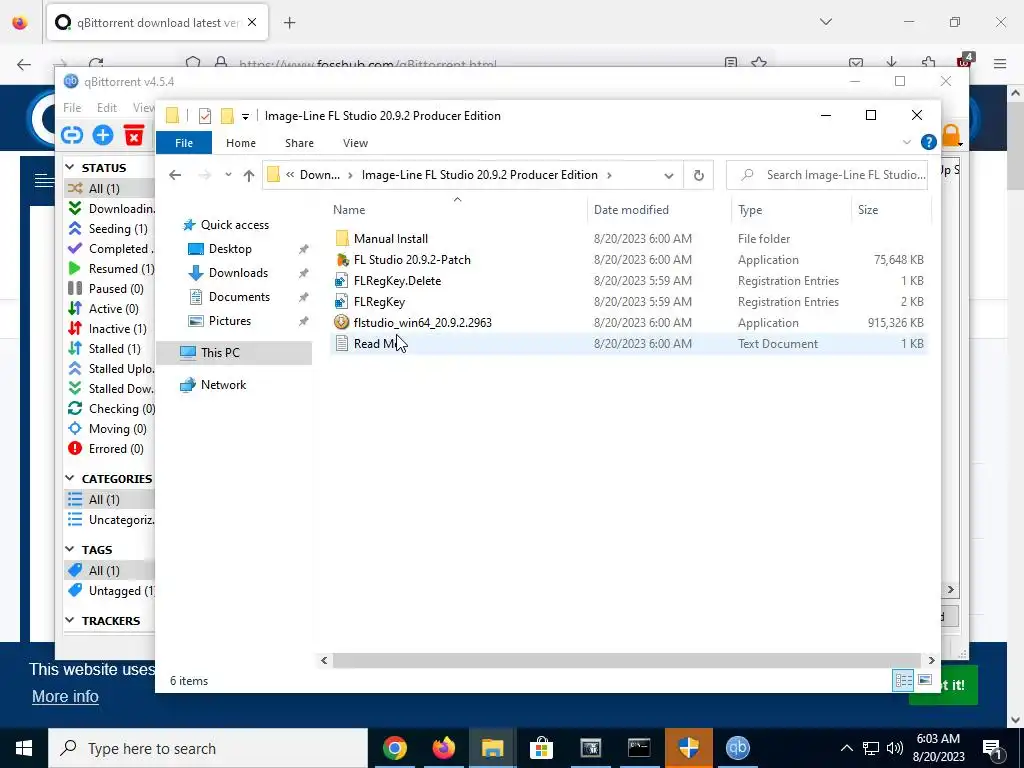Click the red Delete torrent icon in qBittorrent

click(134, 135)
